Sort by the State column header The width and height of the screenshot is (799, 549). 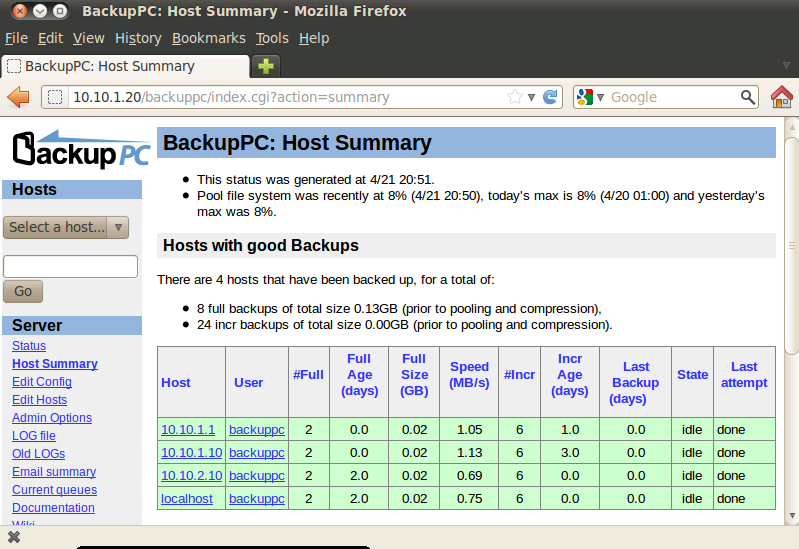tap(693, 375)
